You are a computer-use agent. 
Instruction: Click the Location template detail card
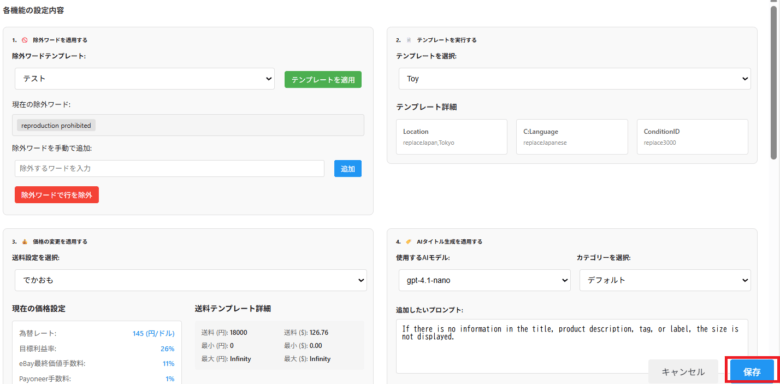click(x=452, y=137)
